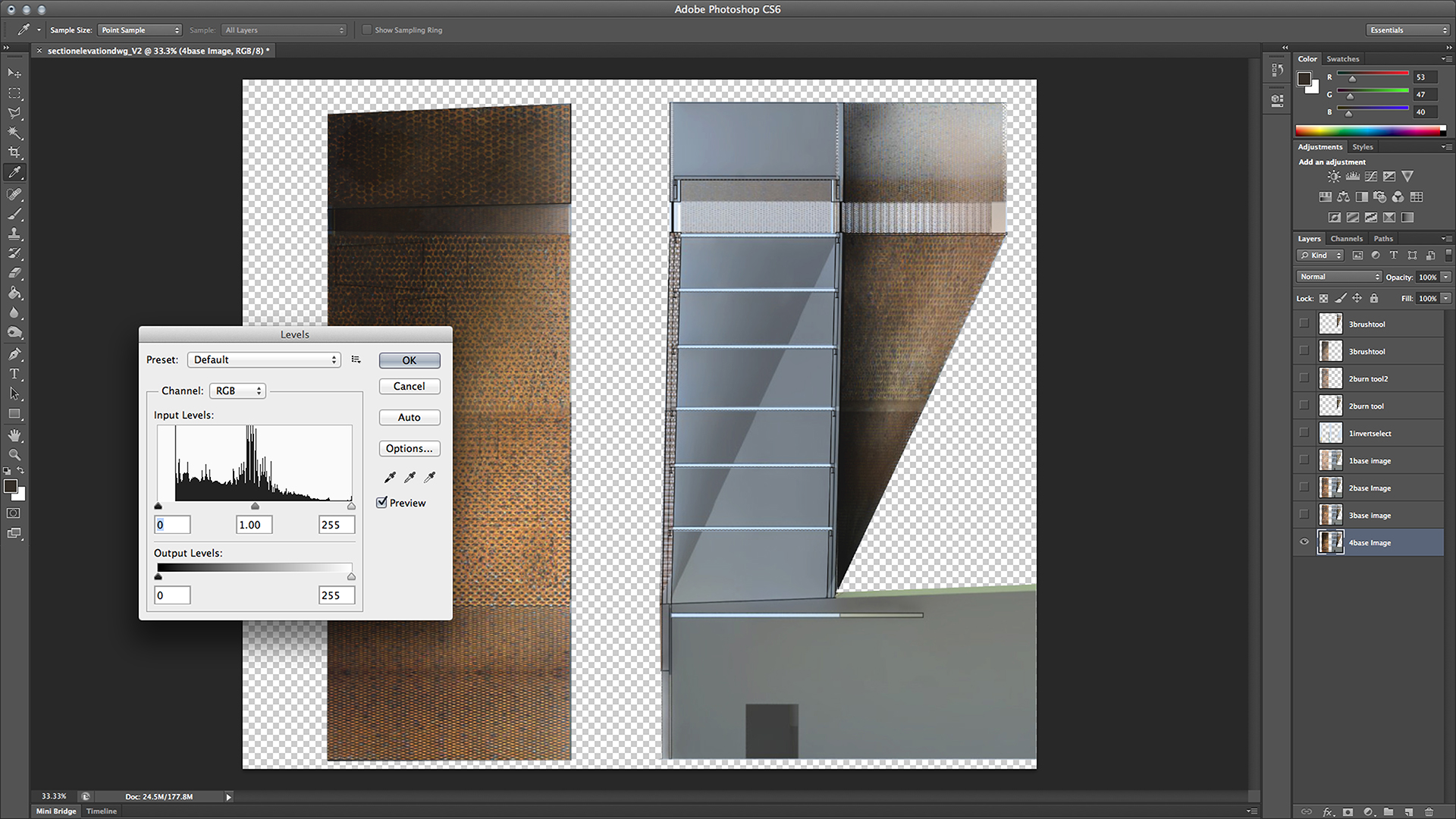This screenshot has width=1456, height=819.
Task: Select the 2burn tool2 layer
Action: tap(1368, 378)
